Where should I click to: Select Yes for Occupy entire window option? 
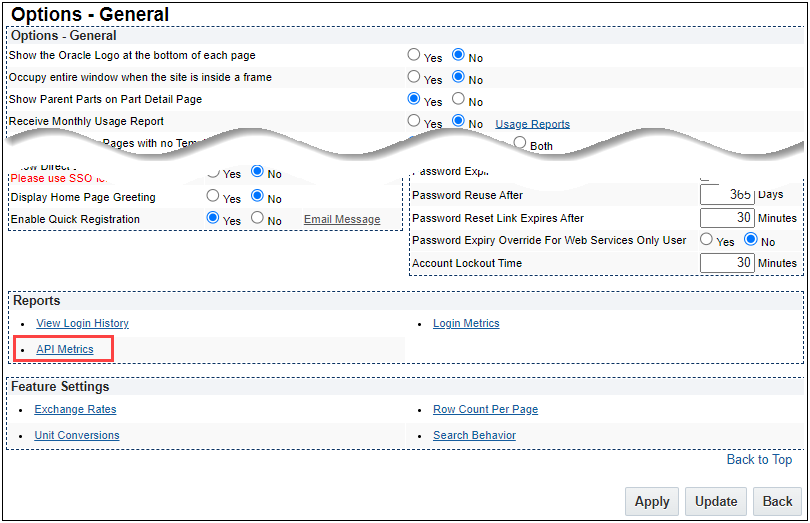click(x=414, y=76)
